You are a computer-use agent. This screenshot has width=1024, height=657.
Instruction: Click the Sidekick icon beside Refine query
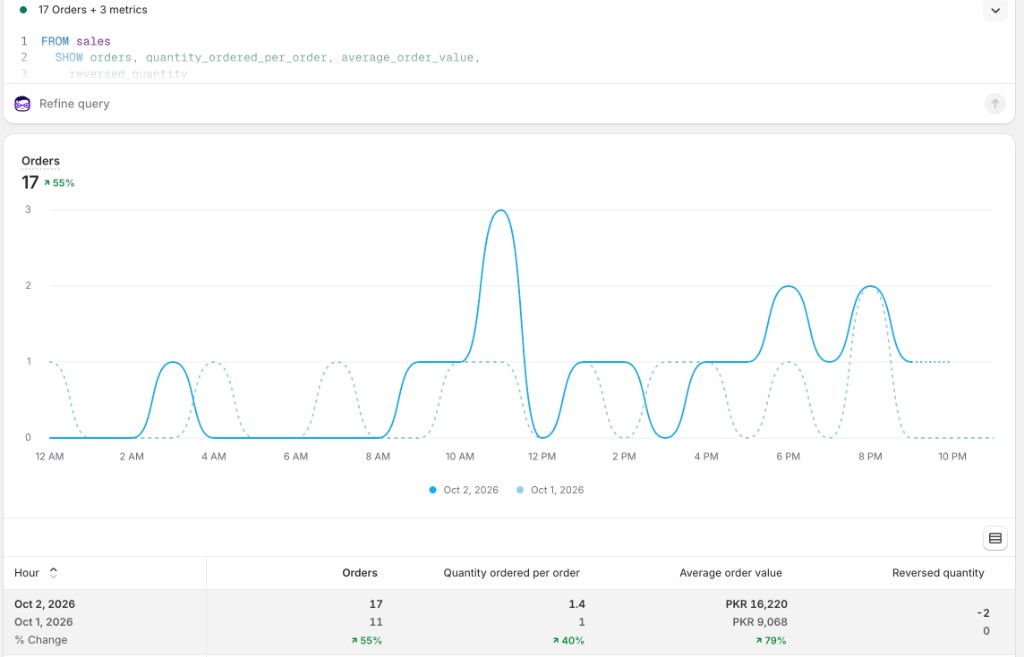(22, 104)
